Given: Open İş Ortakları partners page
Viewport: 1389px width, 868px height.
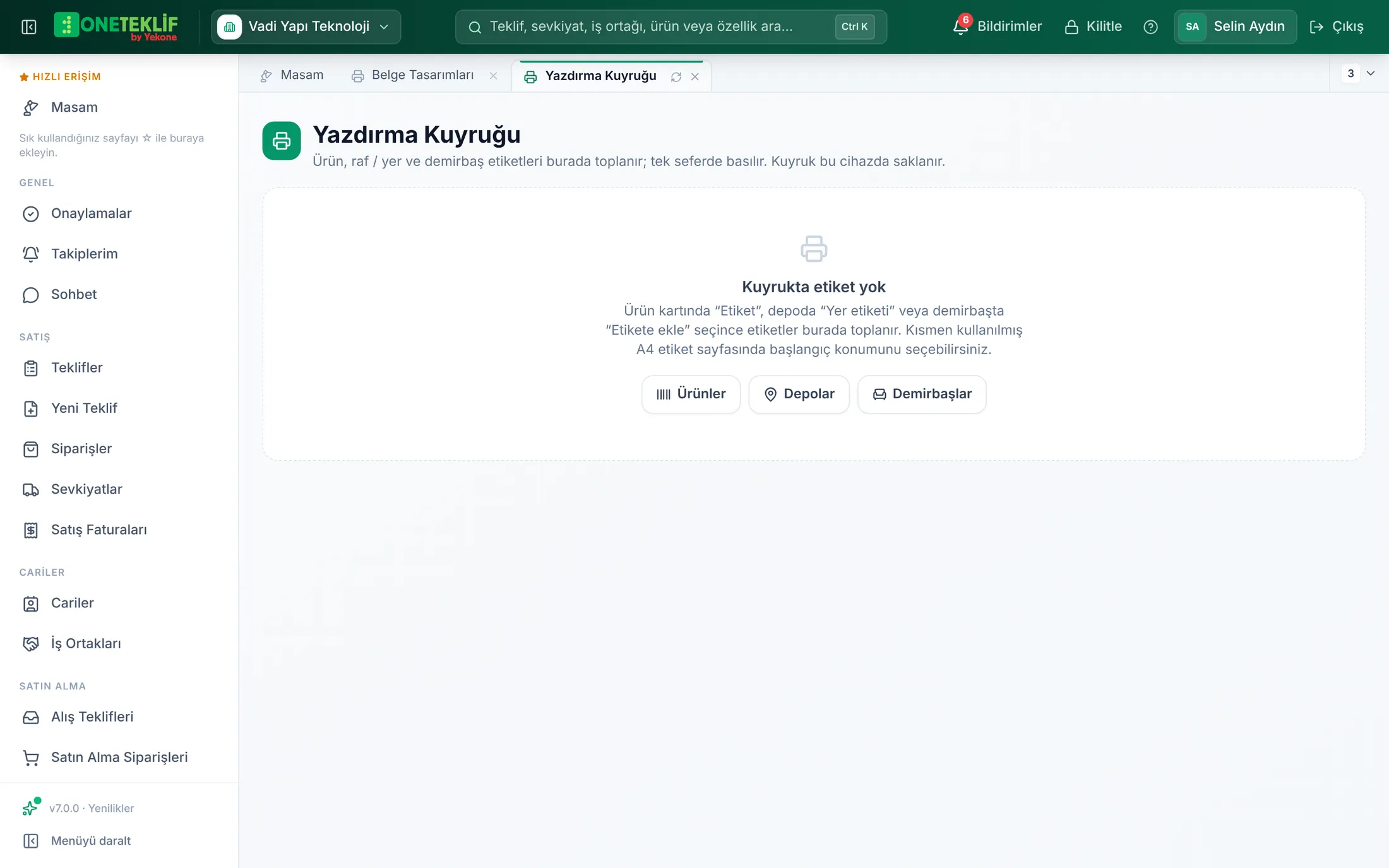Looking at the screenshot, I should (x=119, y=643).
